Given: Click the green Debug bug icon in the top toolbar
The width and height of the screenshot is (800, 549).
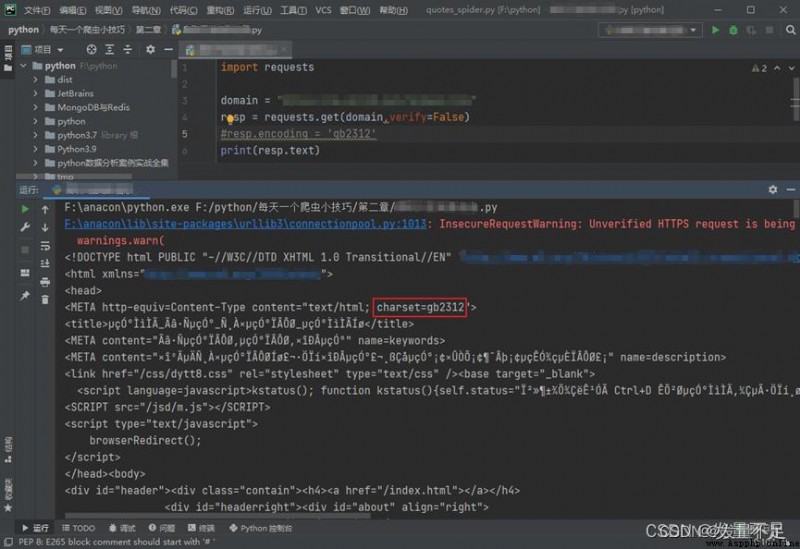Looking at the screenshot, I should (x=733, y=30).
